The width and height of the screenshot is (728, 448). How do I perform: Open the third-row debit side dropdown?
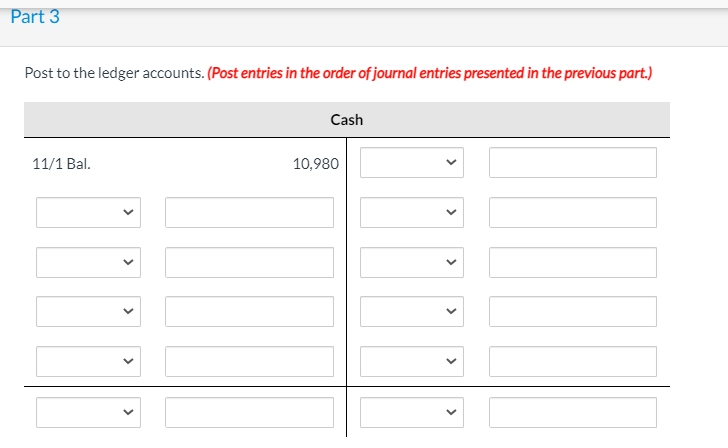88,262
